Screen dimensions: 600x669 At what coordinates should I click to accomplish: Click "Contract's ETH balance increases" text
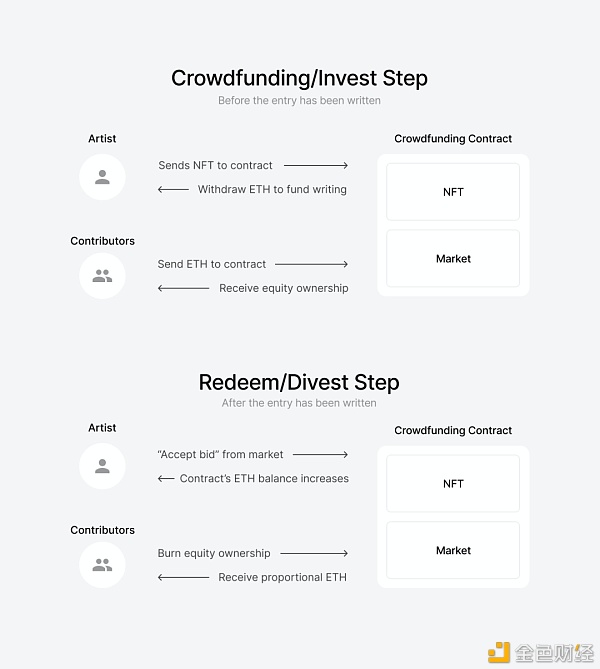264,478
